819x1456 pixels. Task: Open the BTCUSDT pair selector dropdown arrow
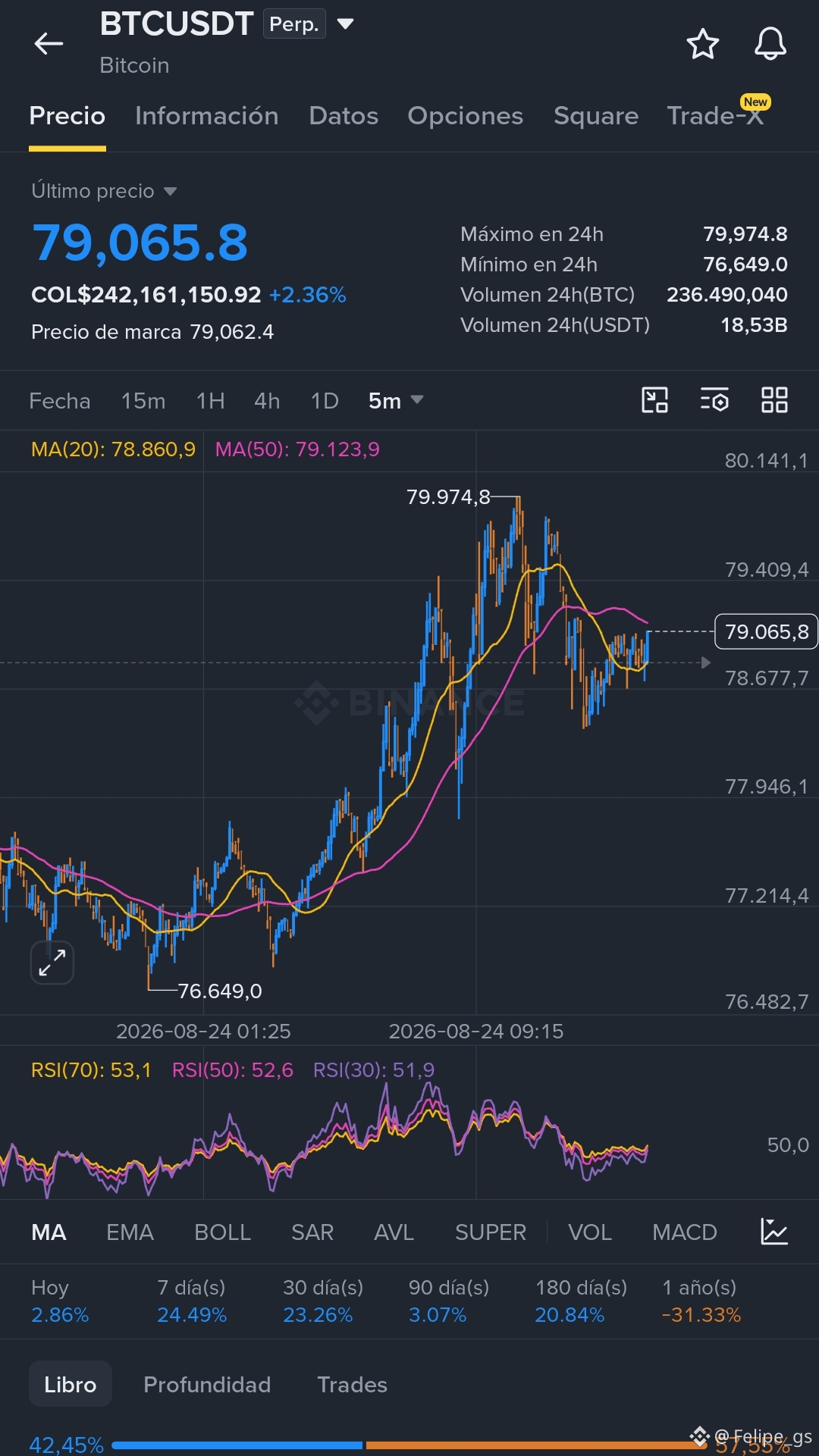[345, 24]
